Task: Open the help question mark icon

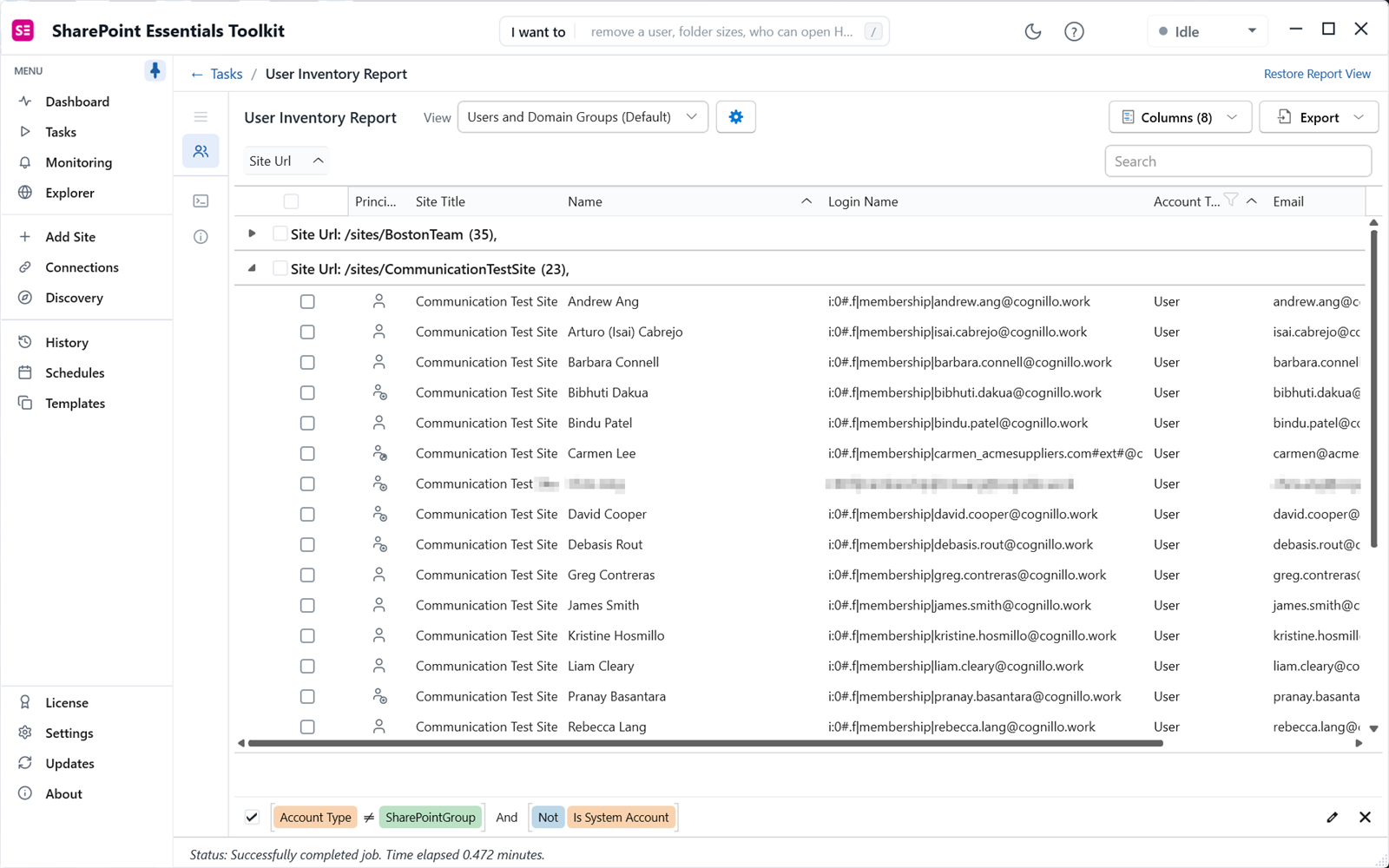Action: coord(1074,32)
